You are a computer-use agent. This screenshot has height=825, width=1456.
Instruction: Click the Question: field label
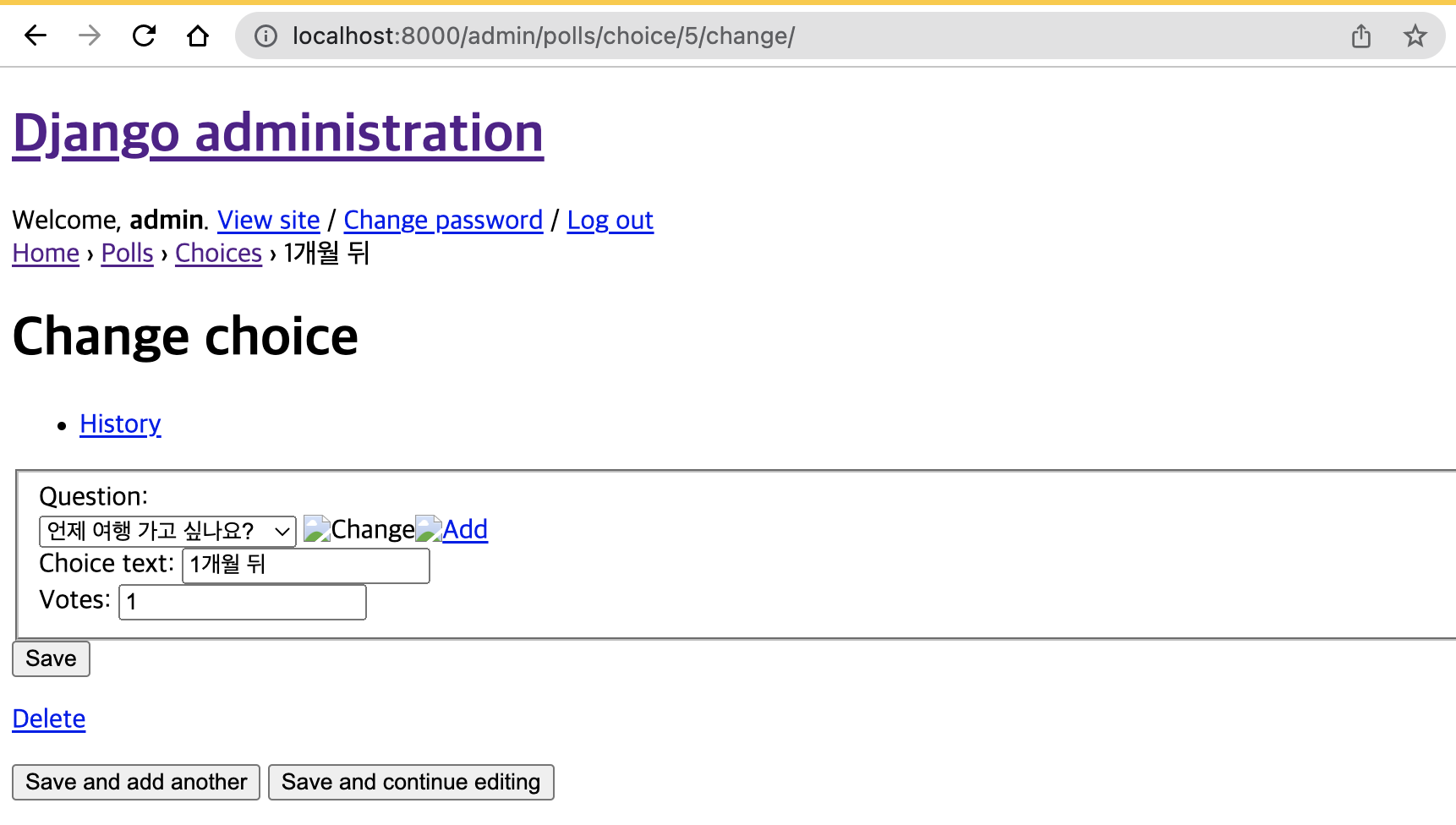[x=94, y=496]
